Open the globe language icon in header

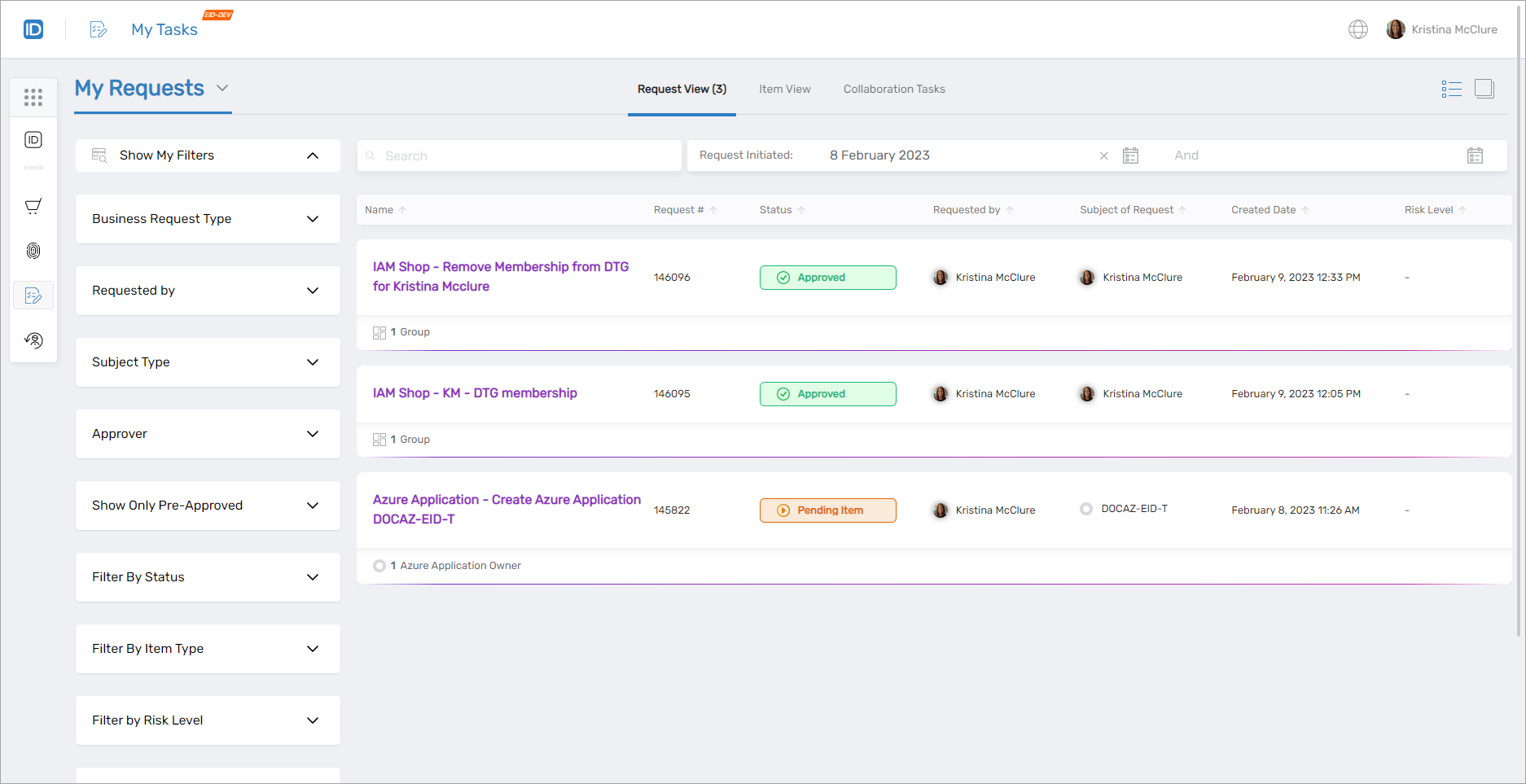pos(1357,28)
